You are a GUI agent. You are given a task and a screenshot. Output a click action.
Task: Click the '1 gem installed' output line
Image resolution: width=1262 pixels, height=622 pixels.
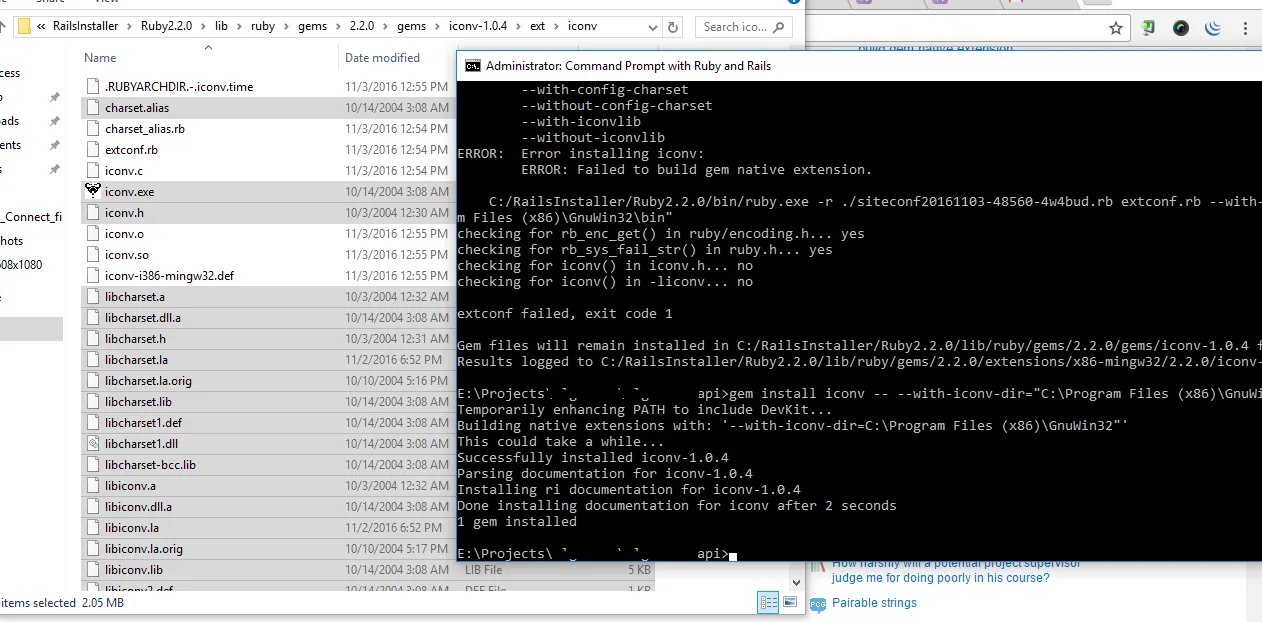click(x=517, y=522)
